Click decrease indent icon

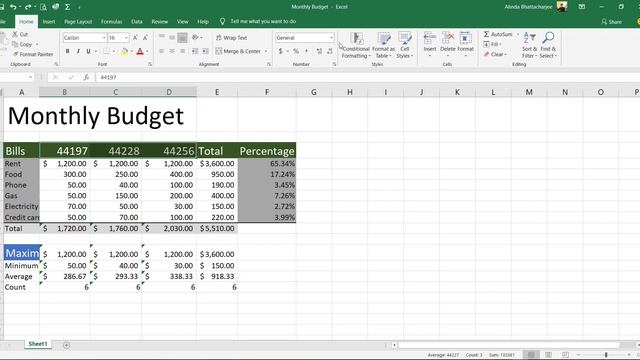pyautogui.click(x=195, y=51)
